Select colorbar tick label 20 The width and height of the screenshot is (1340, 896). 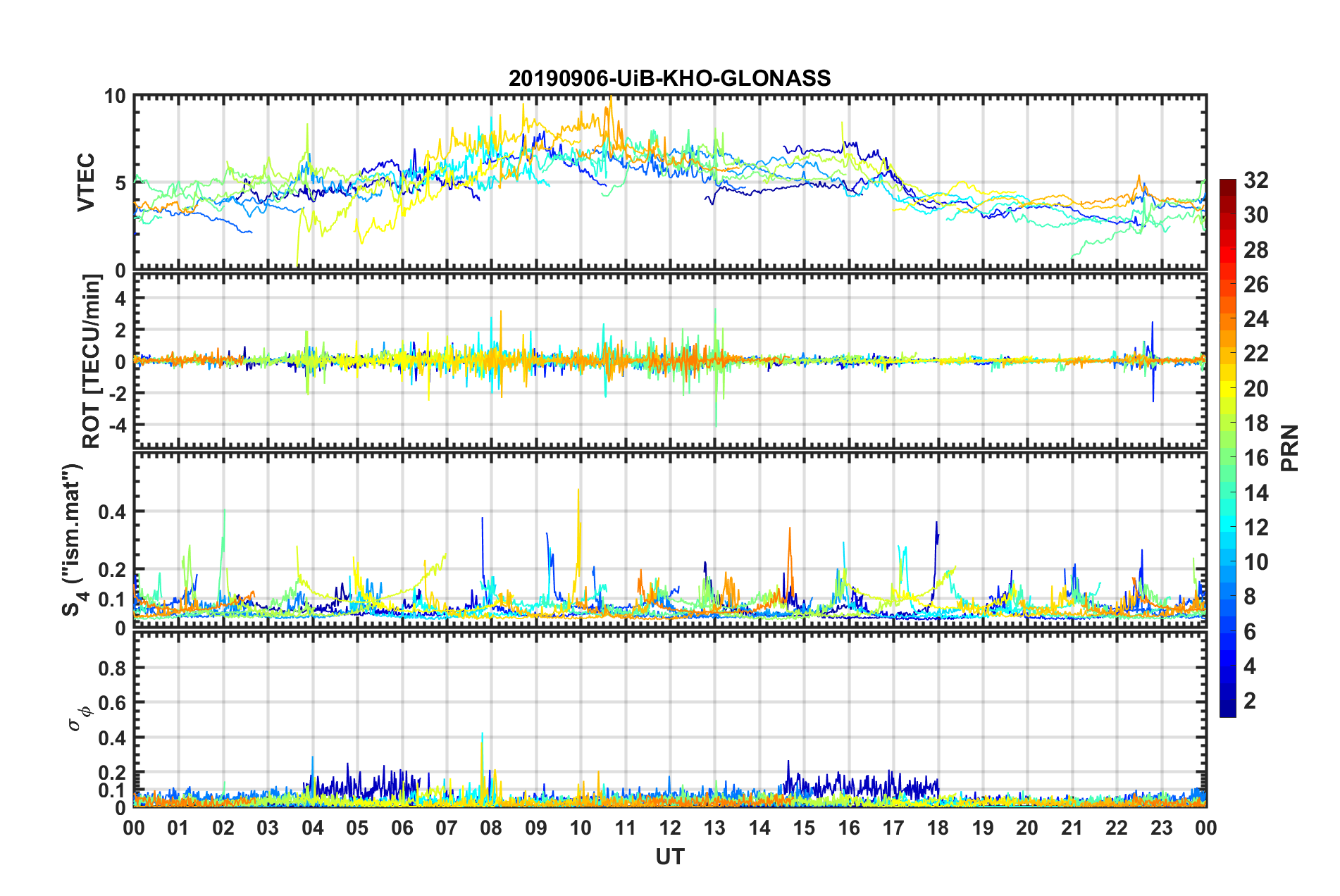coord(1255,388)
